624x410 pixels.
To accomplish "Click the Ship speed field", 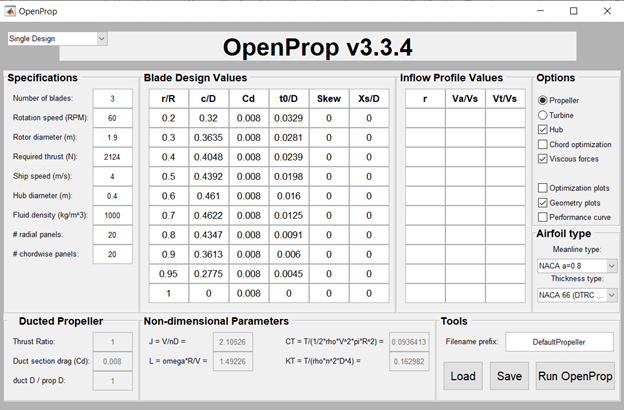I will pos(113,176).
